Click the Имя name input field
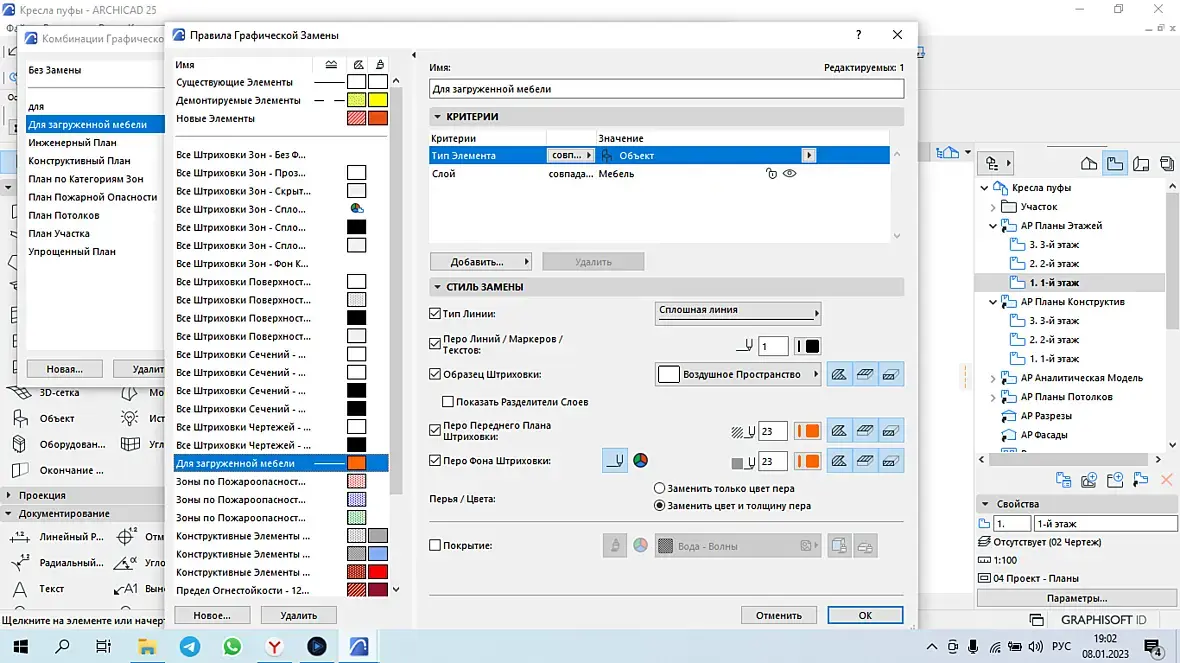This screenshot has height=663, width=1180. pyautogui.click(x=666, y=89)
